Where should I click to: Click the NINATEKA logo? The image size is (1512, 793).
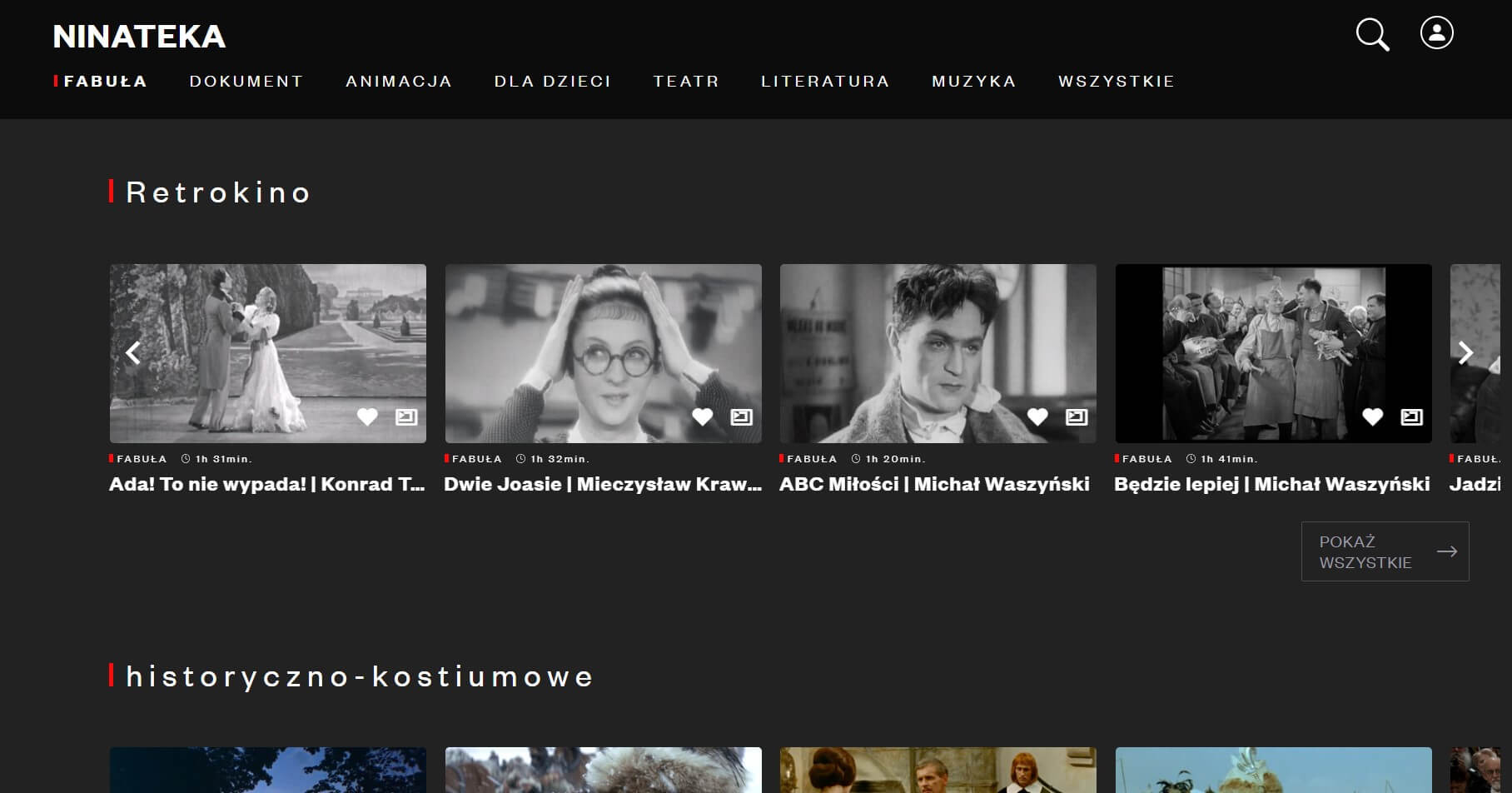[139, 37]
